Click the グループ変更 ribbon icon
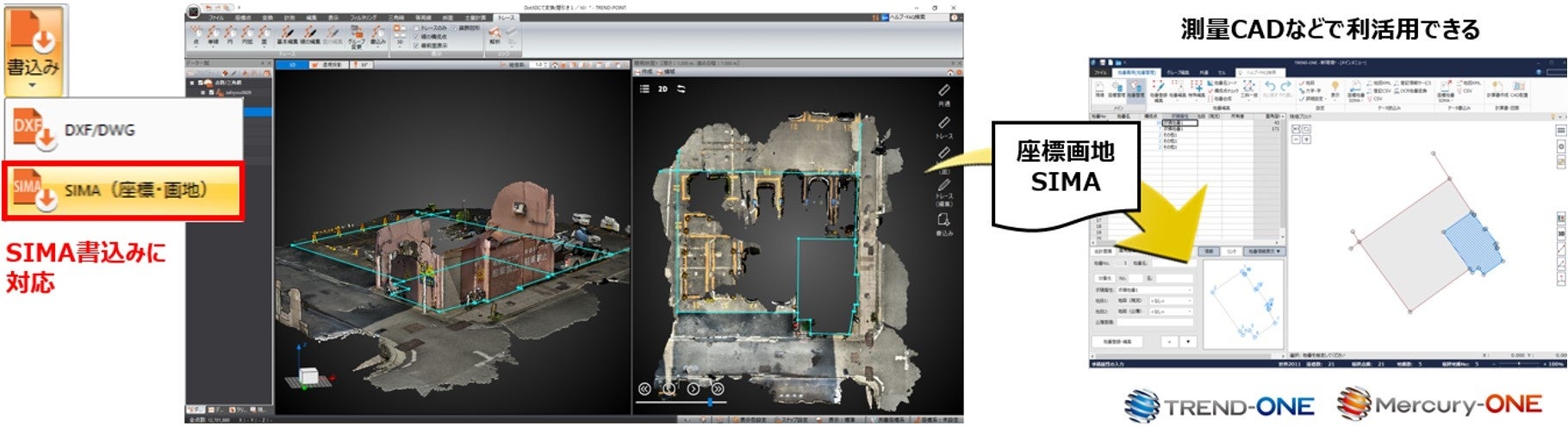Screen dimensions: 1568x426 coord(356,37)
